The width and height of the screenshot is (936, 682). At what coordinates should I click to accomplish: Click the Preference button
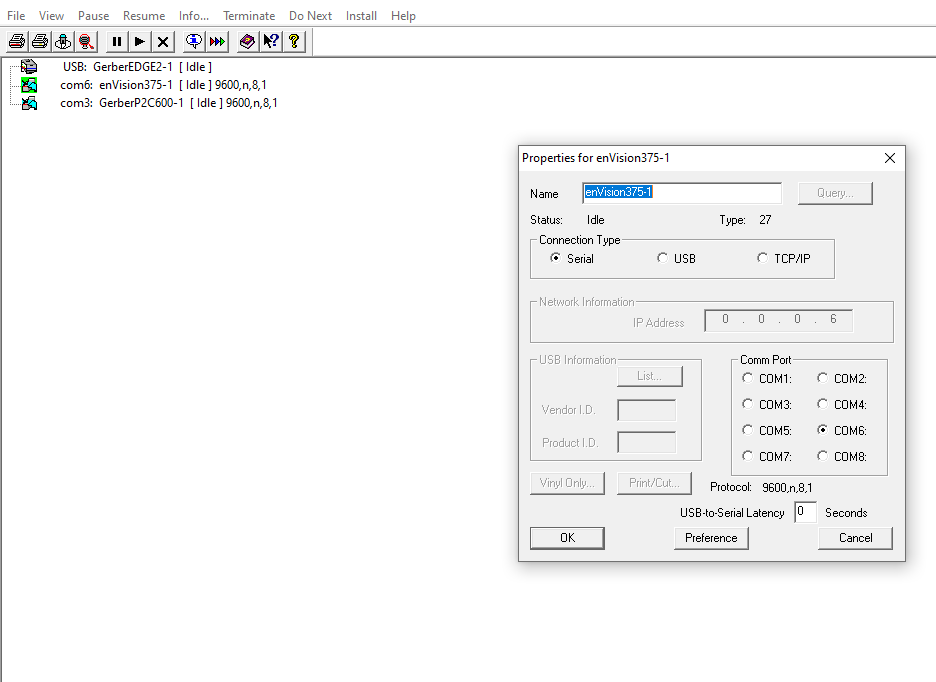point(711,537)
